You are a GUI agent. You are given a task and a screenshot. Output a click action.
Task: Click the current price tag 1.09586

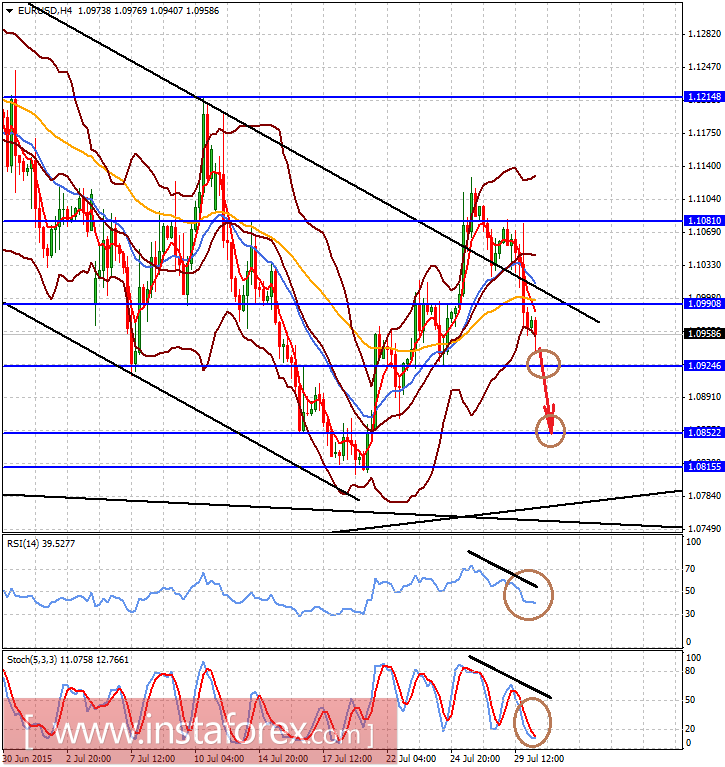[x=704, y=334]
